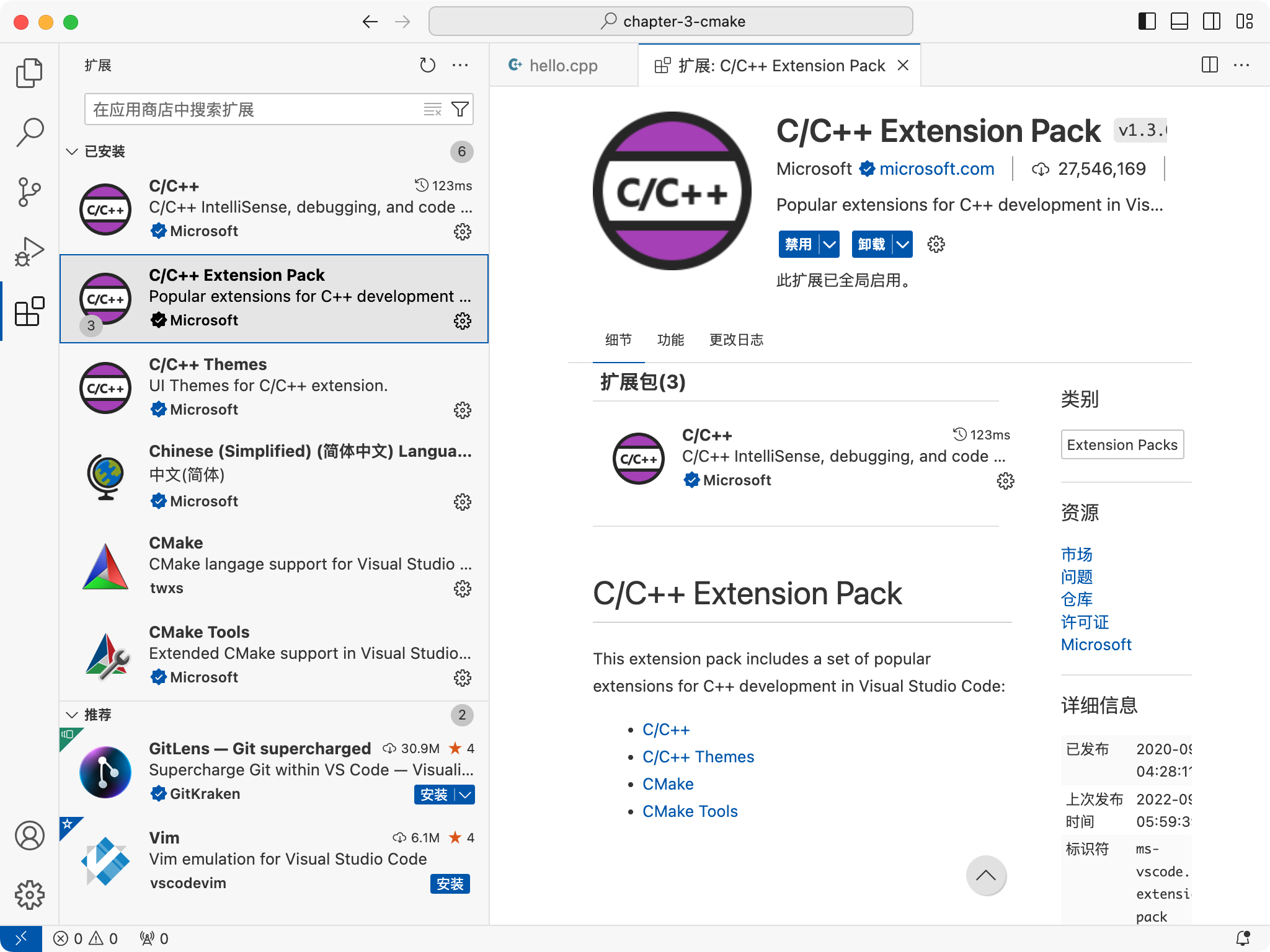Click the 禁用 disable button

pyautogui.click(x=799, y=244)
